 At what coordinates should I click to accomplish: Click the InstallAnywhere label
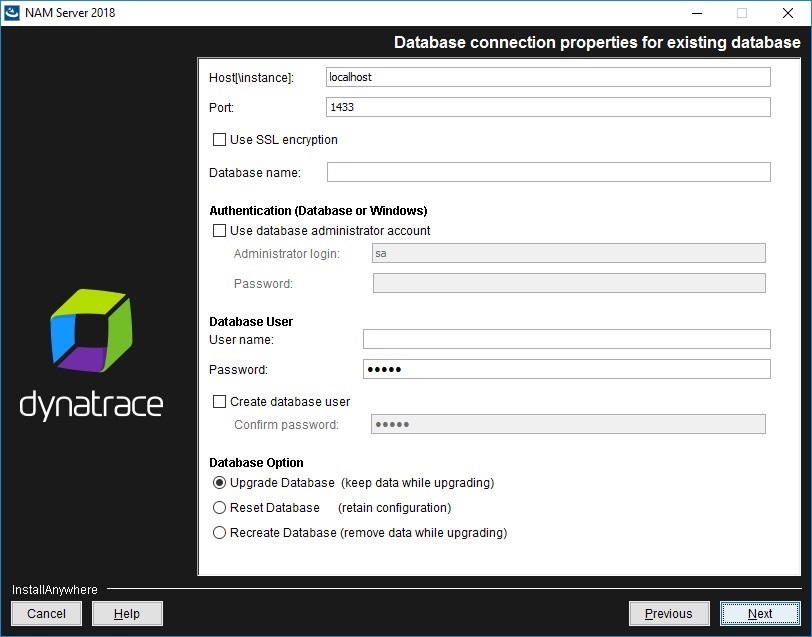pyautogui.click(x=54, y=590)
